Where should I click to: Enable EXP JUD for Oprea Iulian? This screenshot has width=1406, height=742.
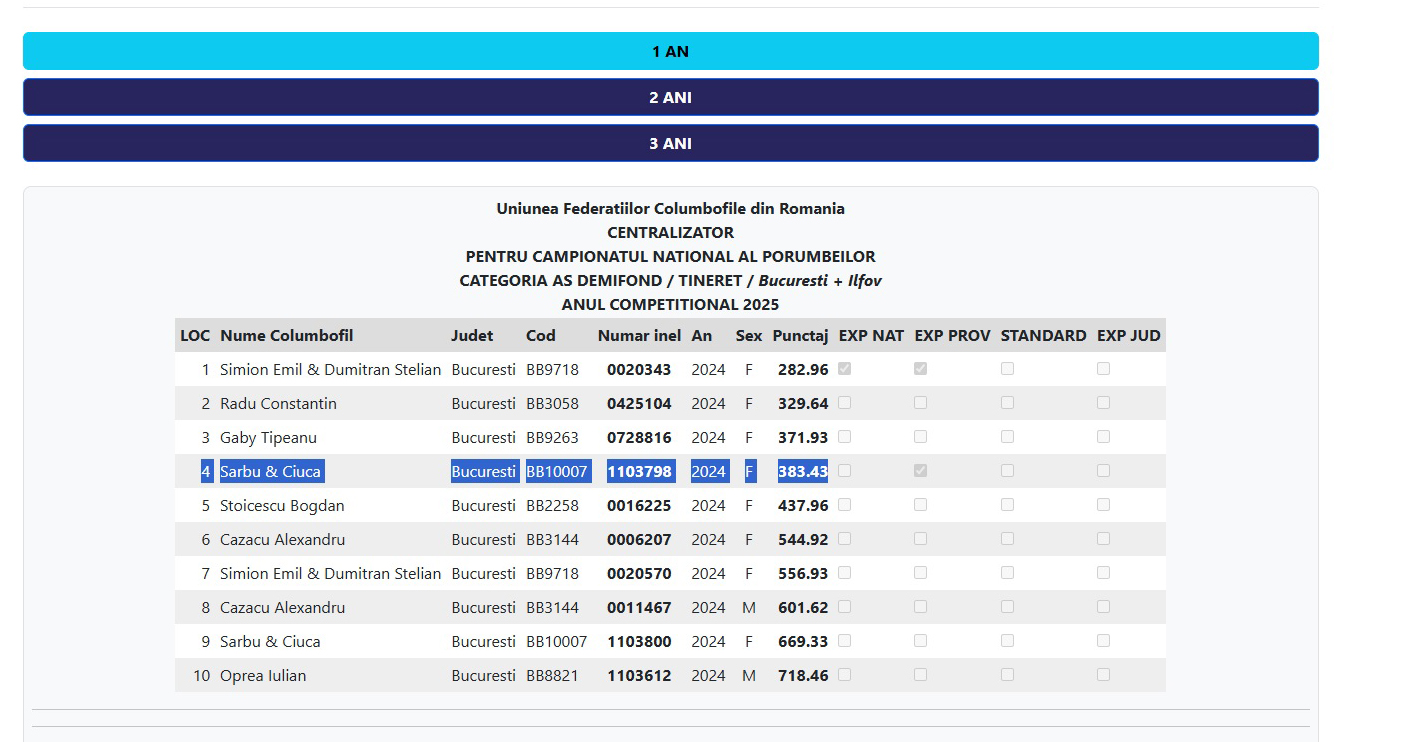tap(1103, 675)
